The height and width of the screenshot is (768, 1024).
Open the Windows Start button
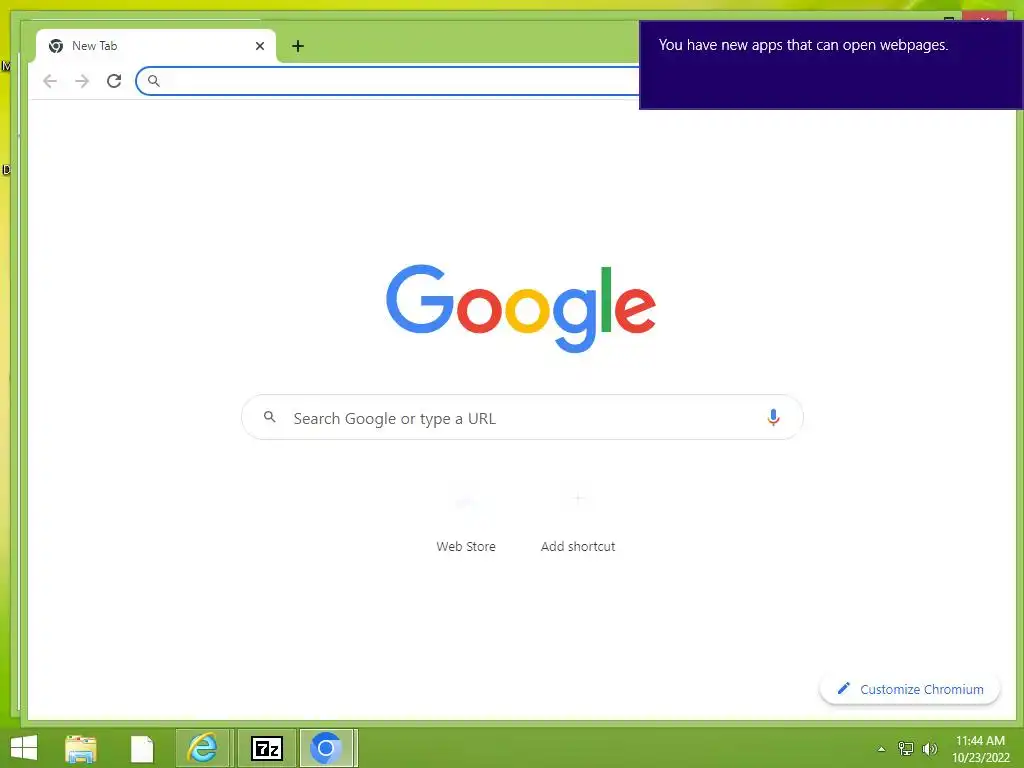click(24, 748)
